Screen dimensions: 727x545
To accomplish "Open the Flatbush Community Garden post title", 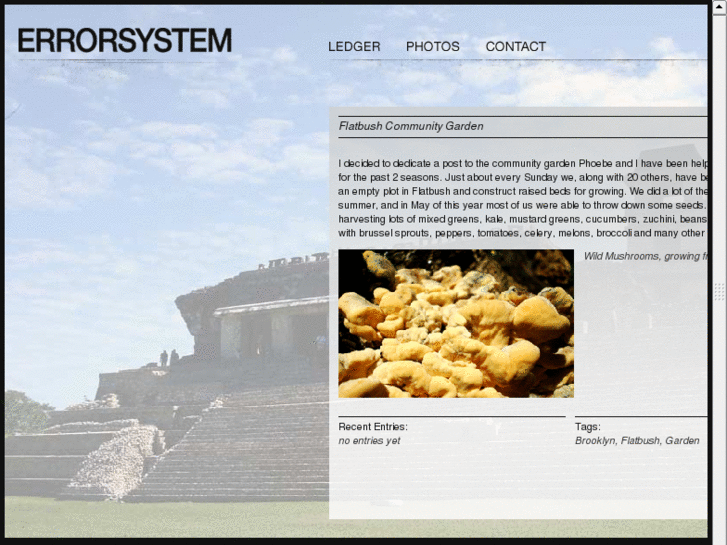I will [x=411, y=126].
